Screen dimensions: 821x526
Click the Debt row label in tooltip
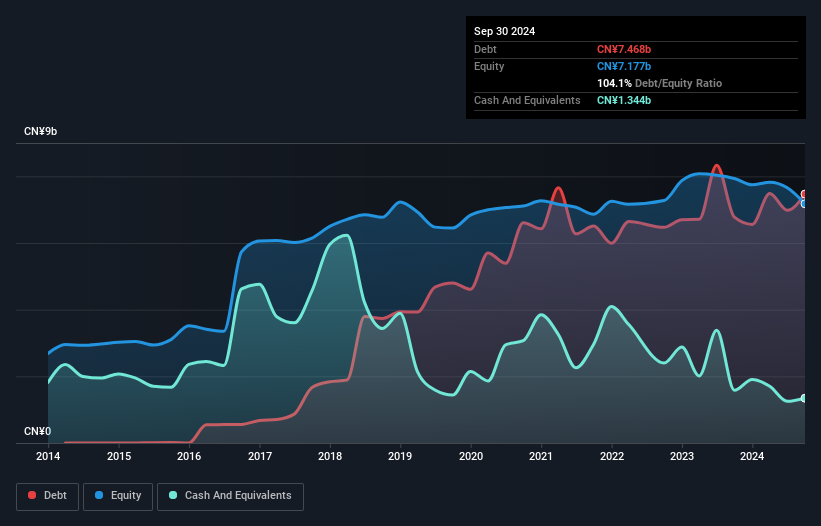pyautogui.click(x=485, y=49)
